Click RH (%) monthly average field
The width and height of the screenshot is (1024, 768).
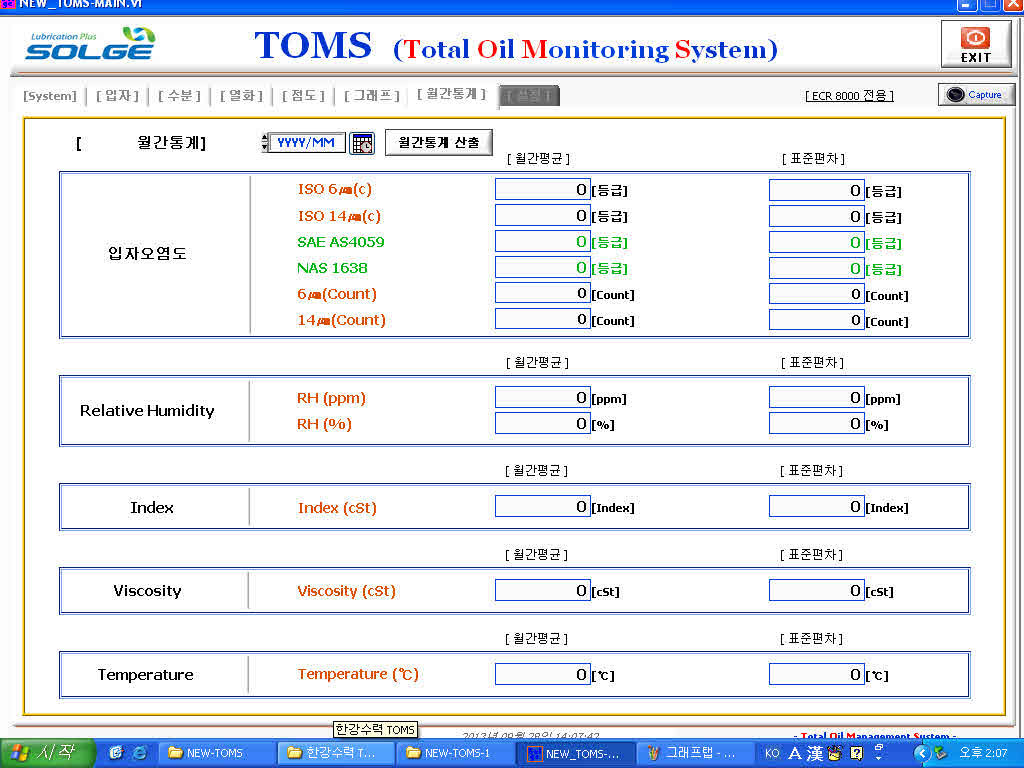click(x=543, y=423)
